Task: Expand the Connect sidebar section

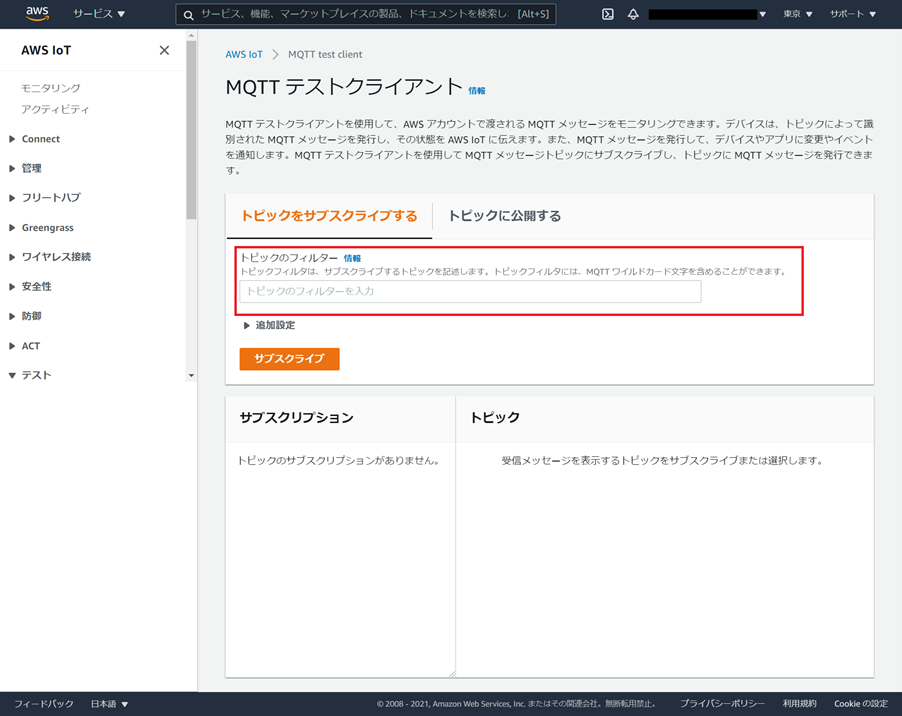Action: point(35,139)
